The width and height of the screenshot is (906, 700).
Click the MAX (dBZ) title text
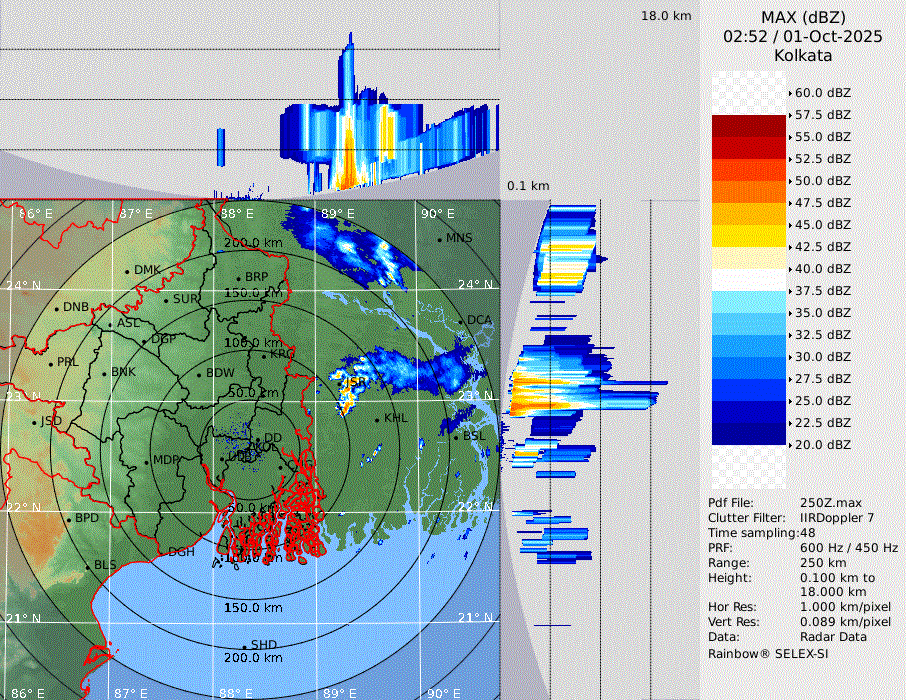(x=803, y=17)
